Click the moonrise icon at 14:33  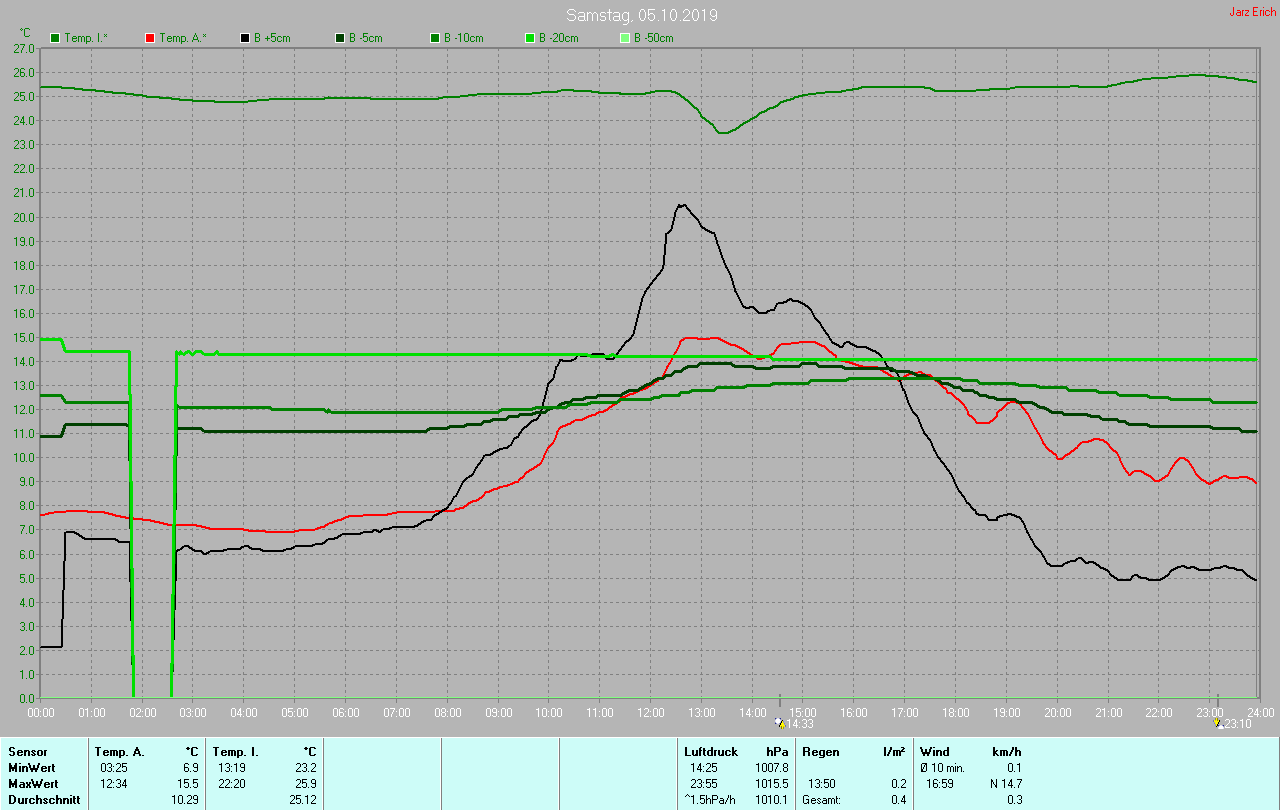tap(780, 723)
